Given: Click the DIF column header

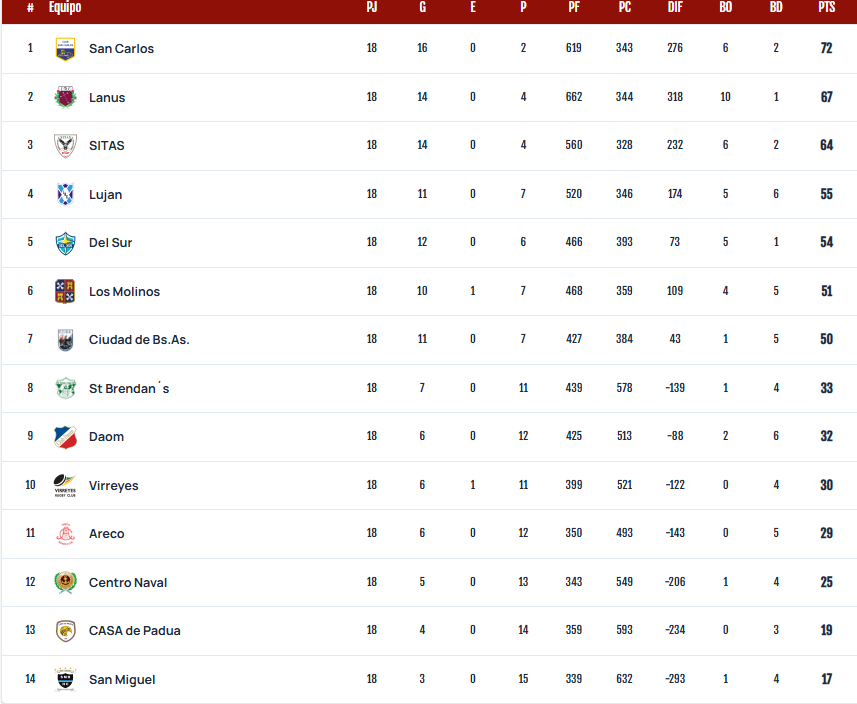Looking at the screenshot, I should pyautogui.click(x=675, y=7).
